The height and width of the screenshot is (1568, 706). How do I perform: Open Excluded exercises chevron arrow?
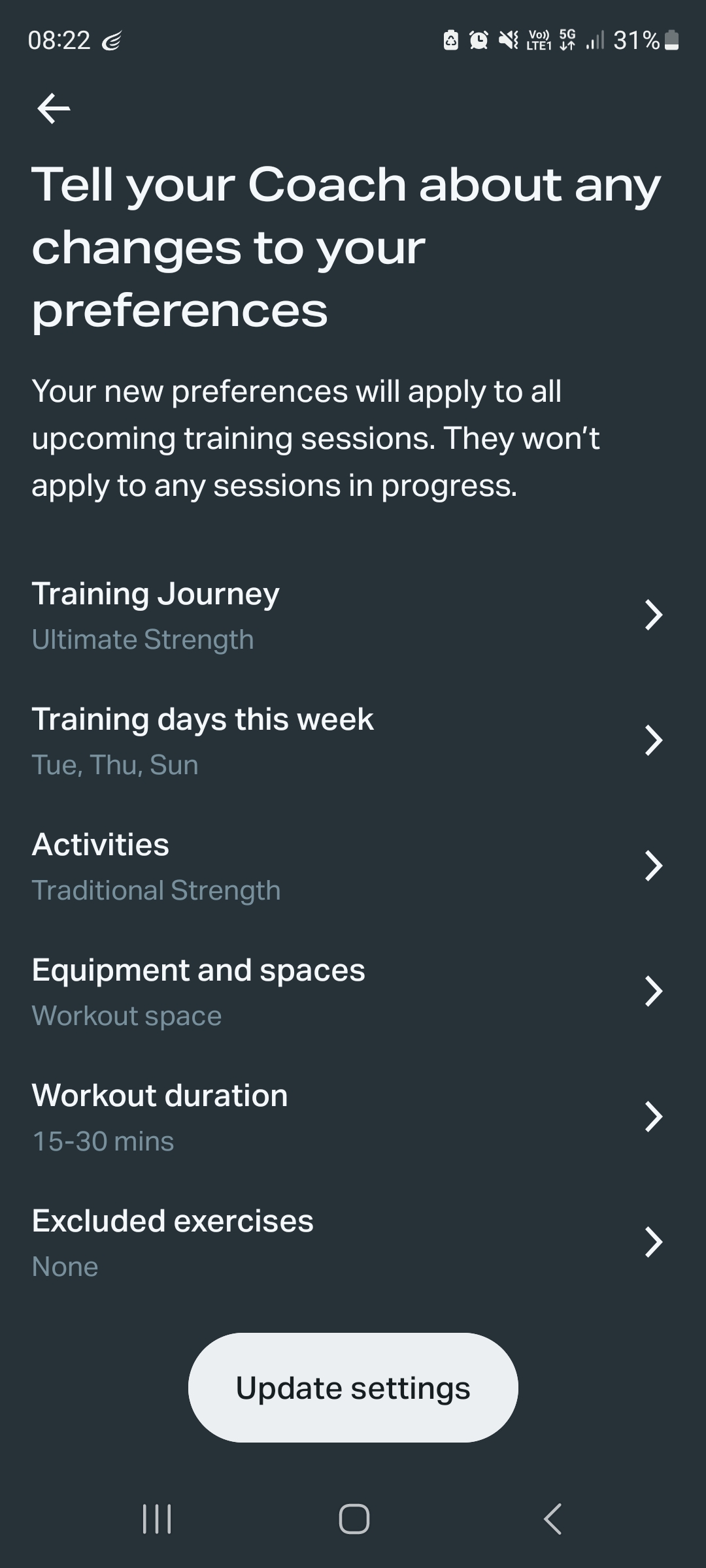pyautogui.click(x=654, y=1242)
